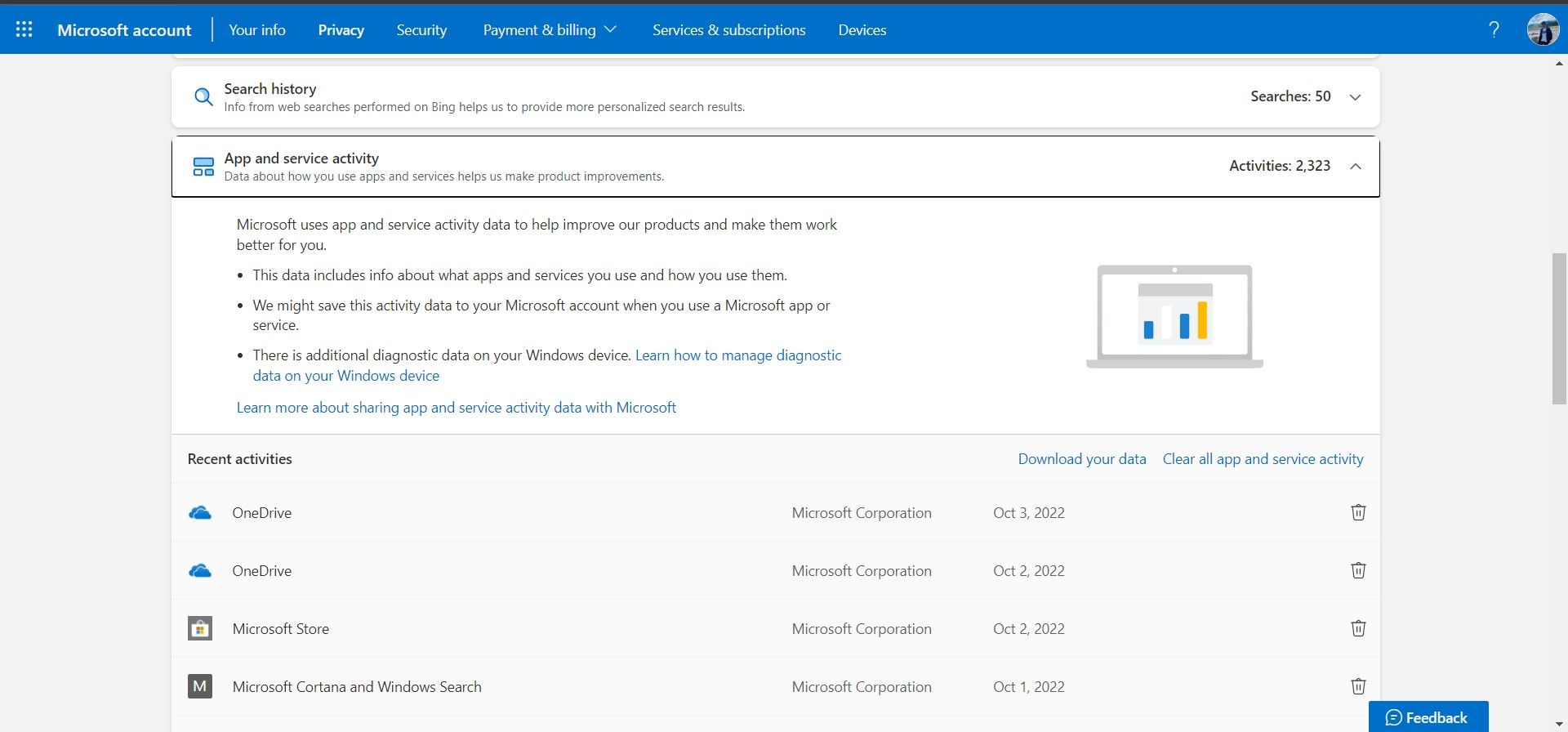Click Microsoft Corporation in the Cortana row
The width and height of the screenshot is (1568, 732).
(x=862, y=687)
